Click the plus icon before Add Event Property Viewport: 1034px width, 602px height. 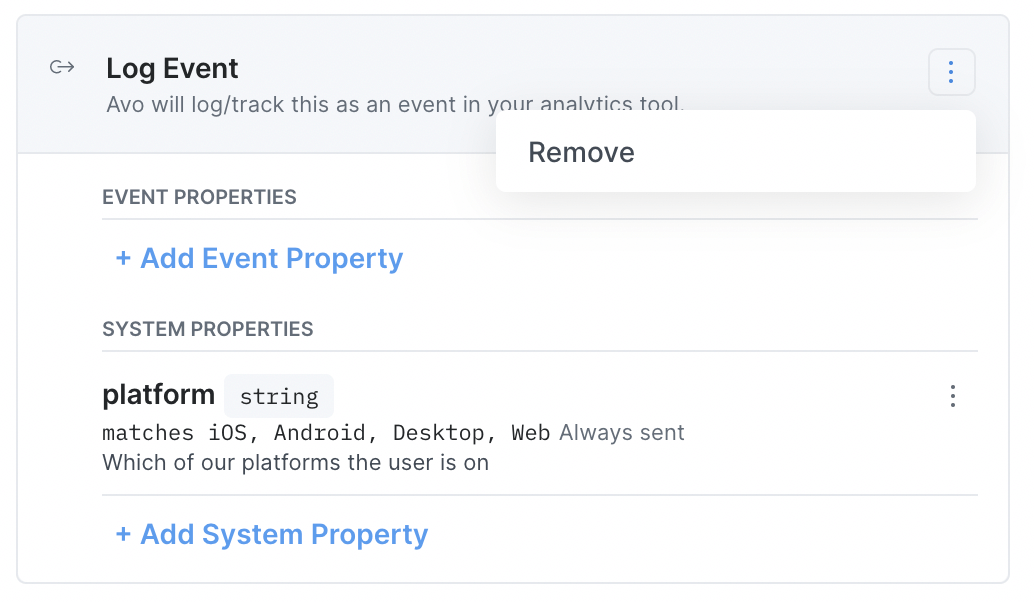pos(122,258)
